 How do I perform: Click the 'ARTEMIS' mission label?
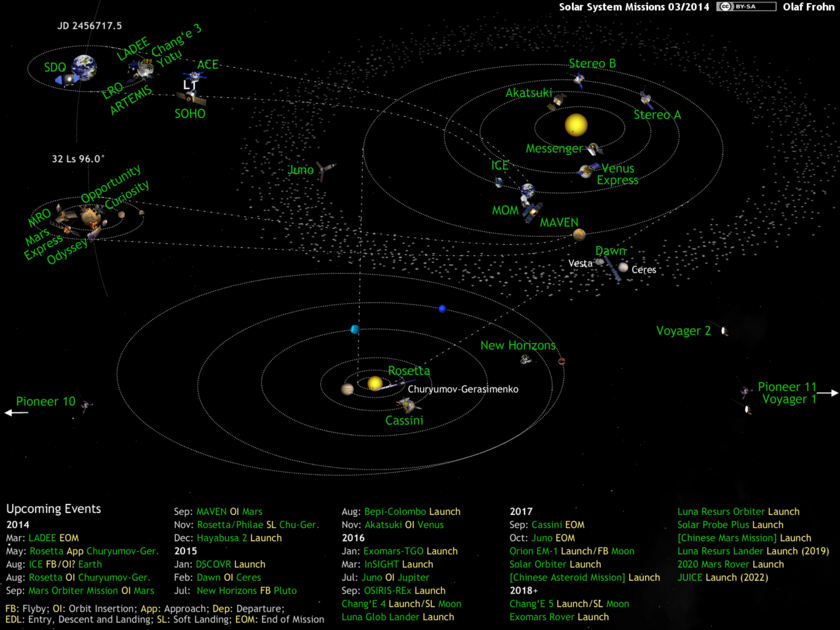point(131,100)
